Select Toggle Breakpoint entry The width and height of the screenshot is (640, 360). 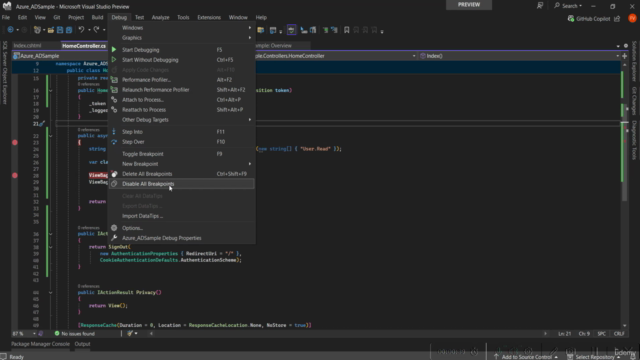pos(182,154)
